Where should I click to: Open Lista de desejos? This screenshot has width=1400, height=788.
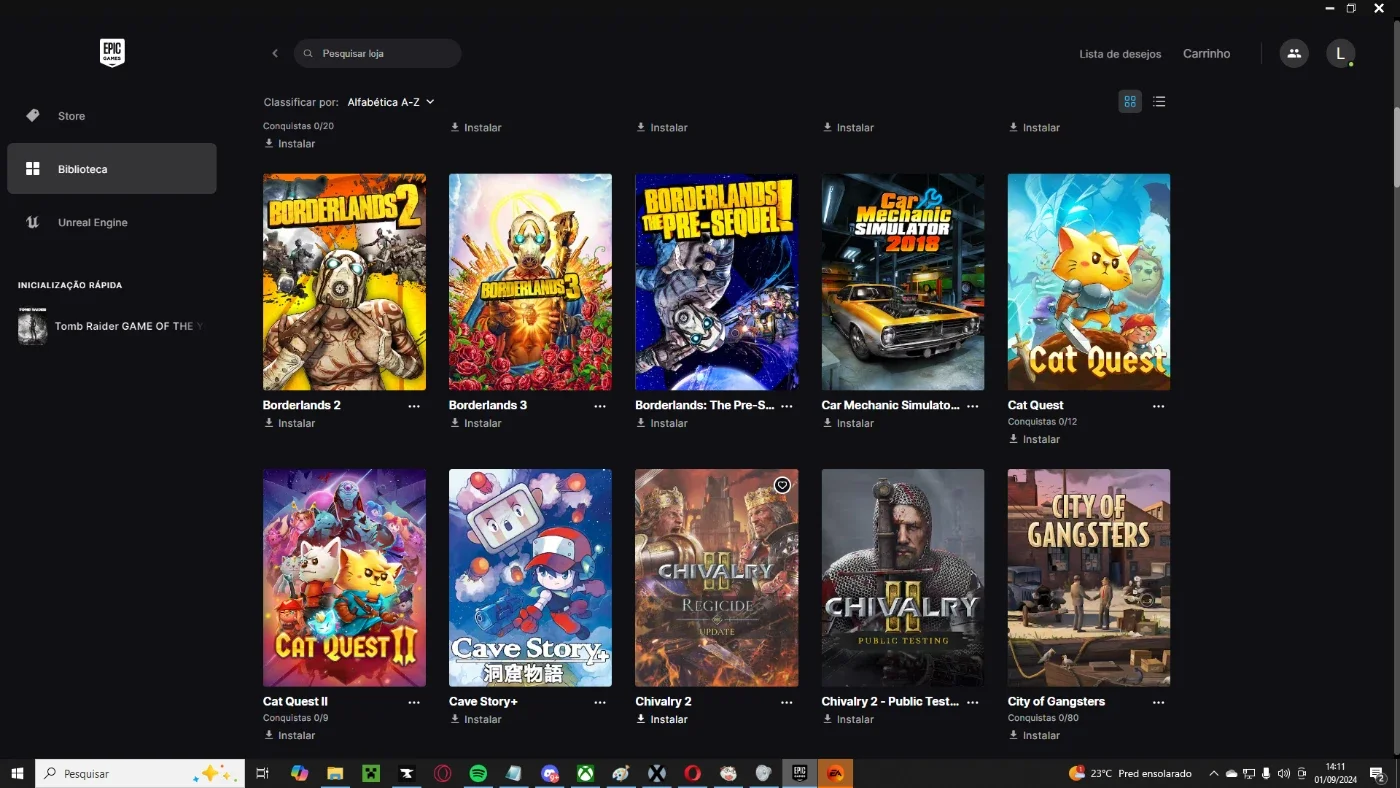tap(1120, 54)
